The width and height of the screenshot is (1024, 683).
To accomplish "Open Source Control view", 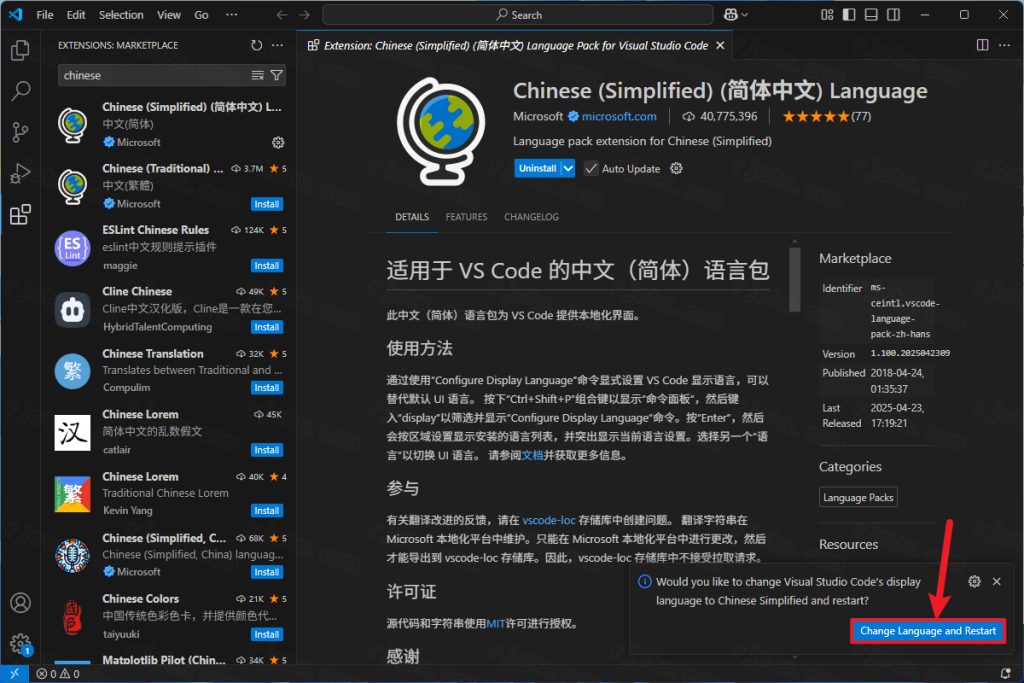I will point(20,133).
